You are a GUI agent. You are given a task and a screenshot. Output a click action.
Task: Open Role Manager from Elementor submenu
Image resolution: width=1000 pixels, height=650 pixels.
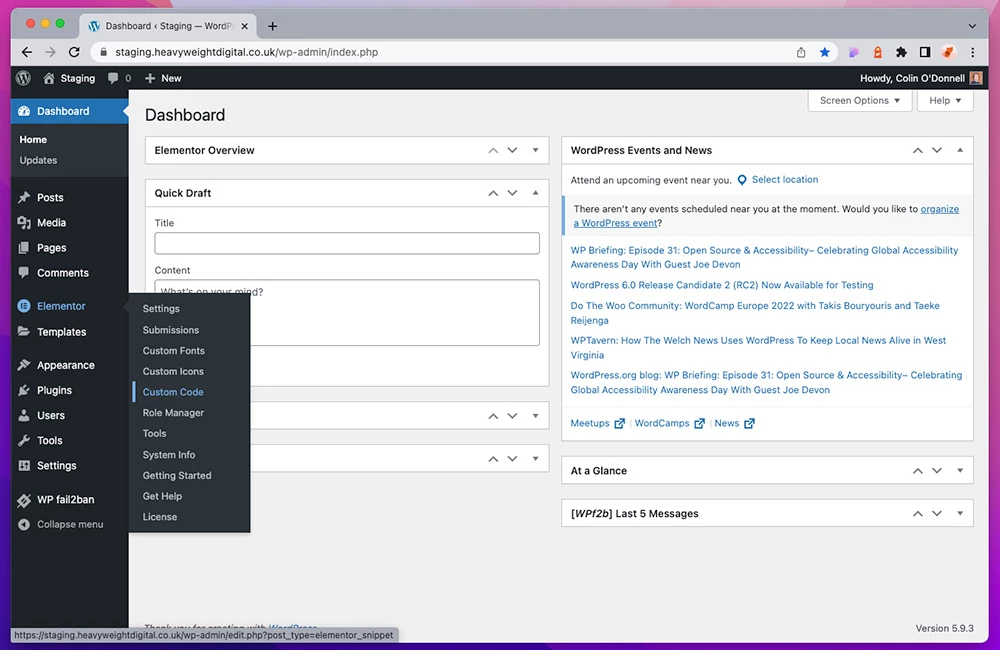(x=173, y=413)
